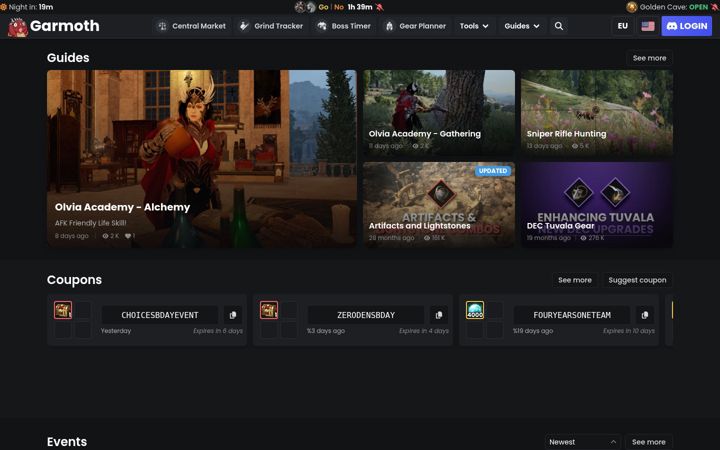Open the Boss Timer page
This screenshot has height=450, width=720.
[344, 26]
